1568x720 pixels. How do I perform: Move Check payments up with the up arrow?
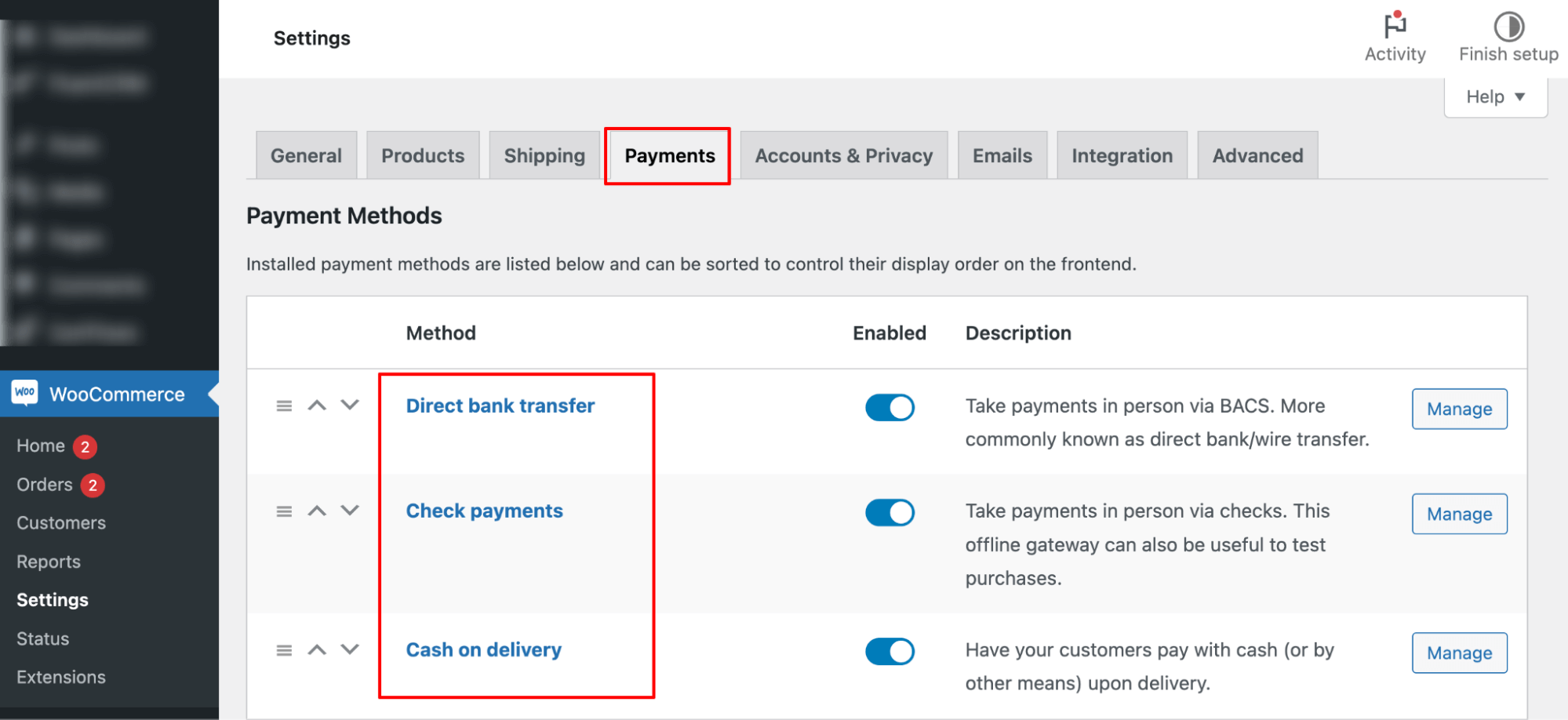pyautogui.click(x=317, y=511)
